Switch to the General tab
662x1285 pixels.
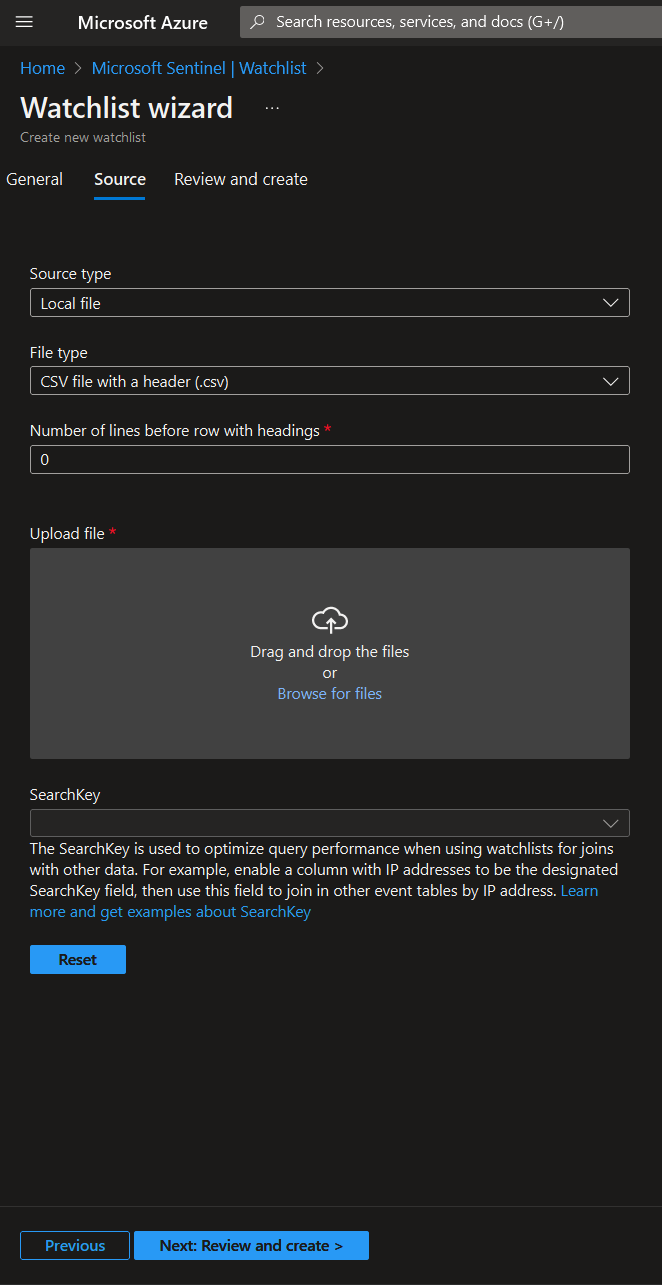tap(35, 179)
